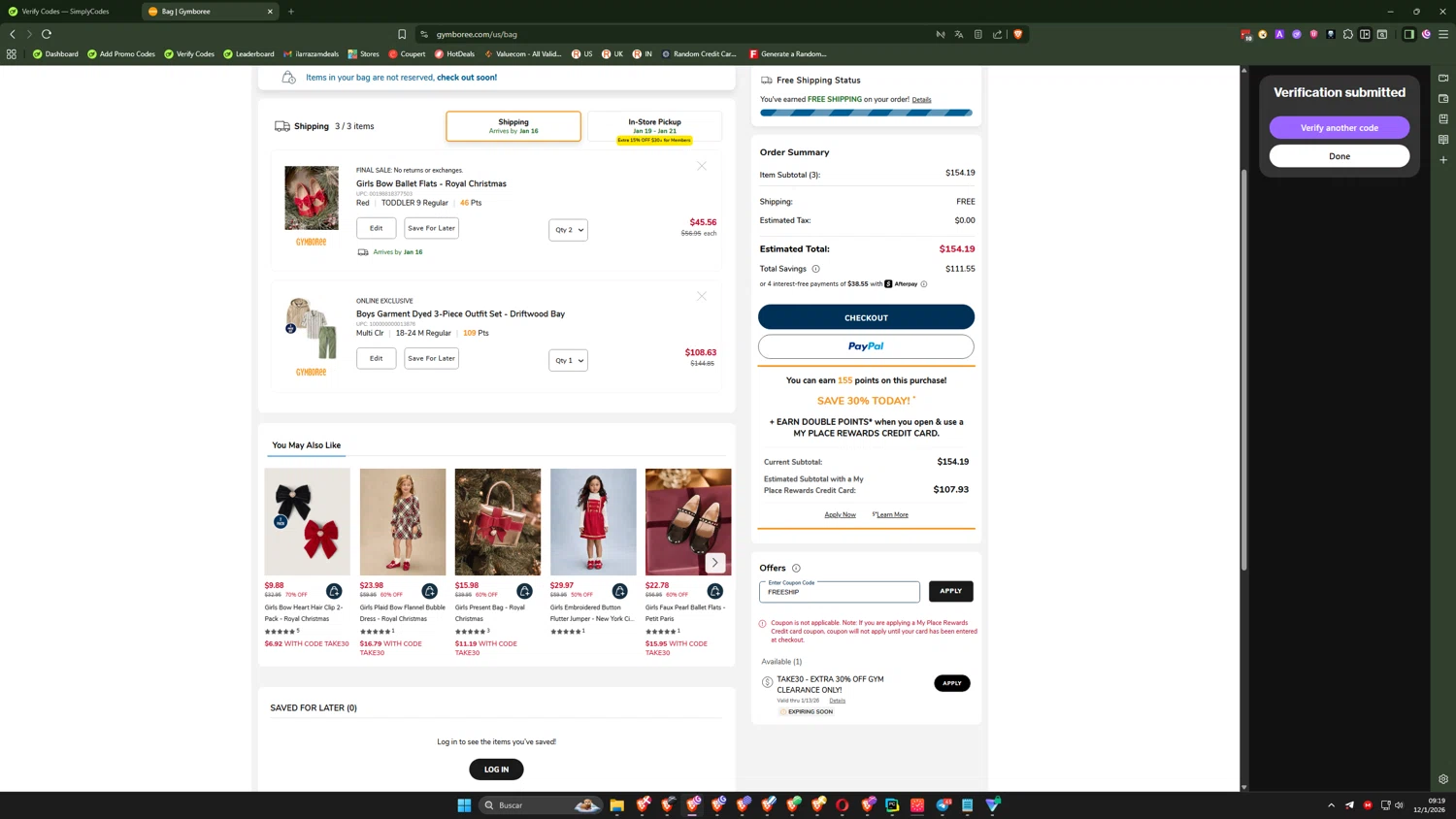The width and height of the screenshot is (1456, 819).
Task: Click LOG IN under Saved For Later
Action: (x=496, y=770)
